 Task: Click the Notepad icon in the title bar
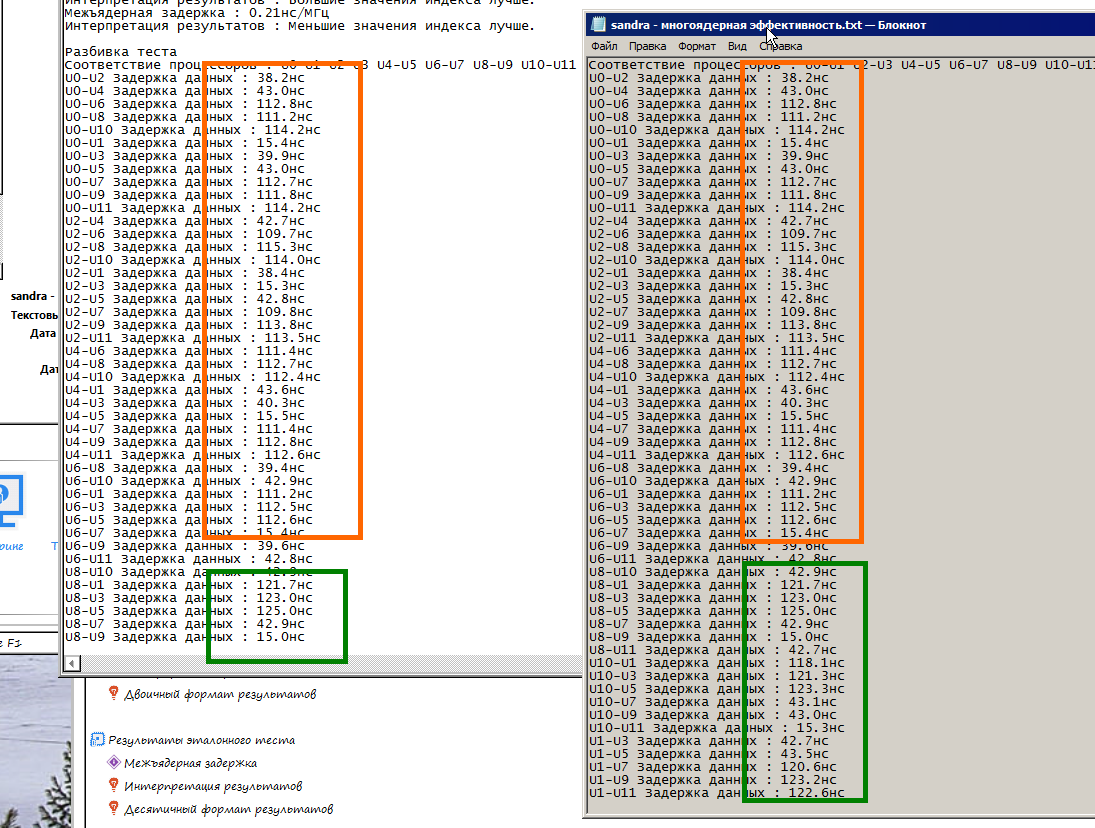[598, 24]
